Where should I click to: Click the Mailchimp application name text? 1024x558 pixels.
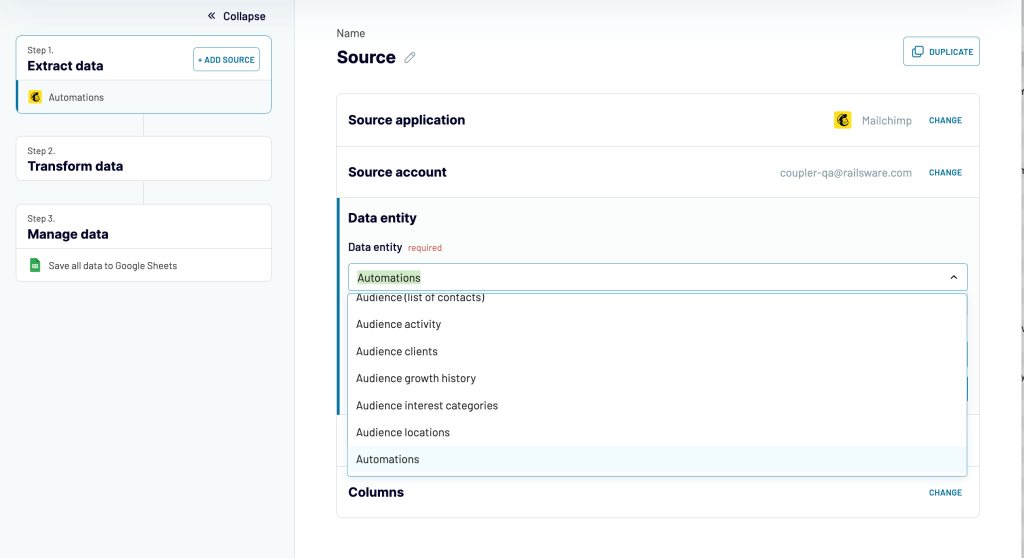(x=886, y=120)
